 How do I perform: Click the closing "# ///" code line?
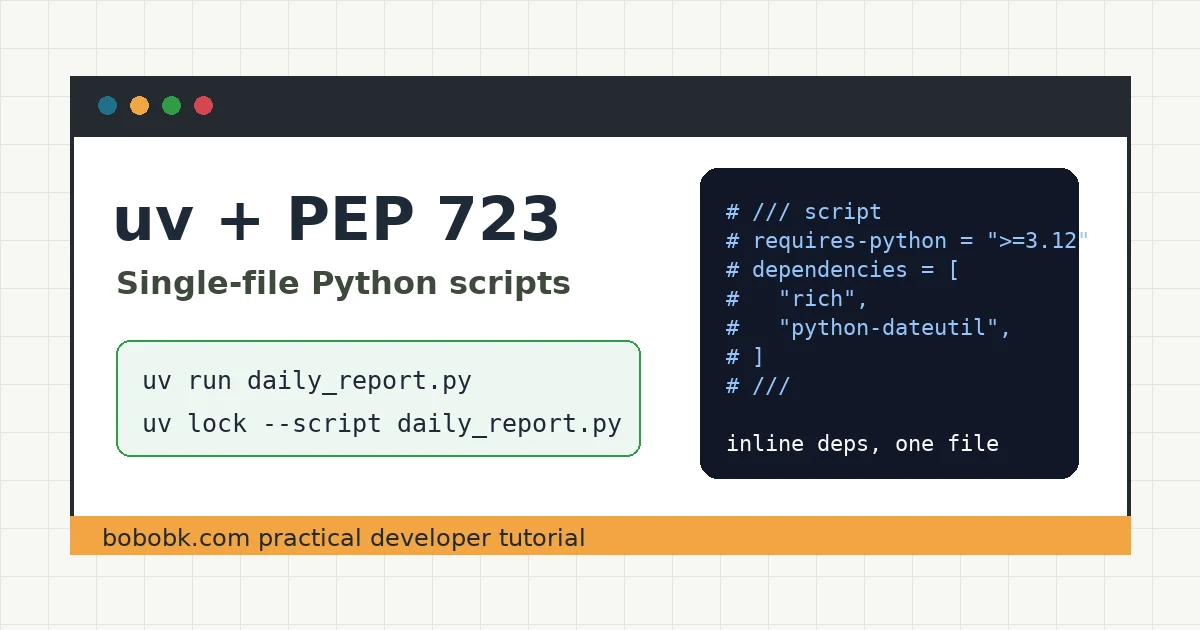[758, 386]
